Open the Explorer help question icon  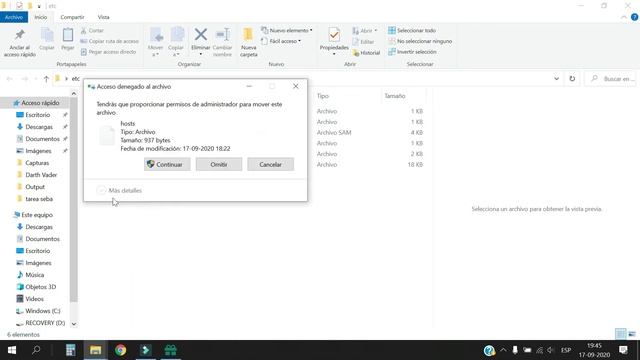634,17
